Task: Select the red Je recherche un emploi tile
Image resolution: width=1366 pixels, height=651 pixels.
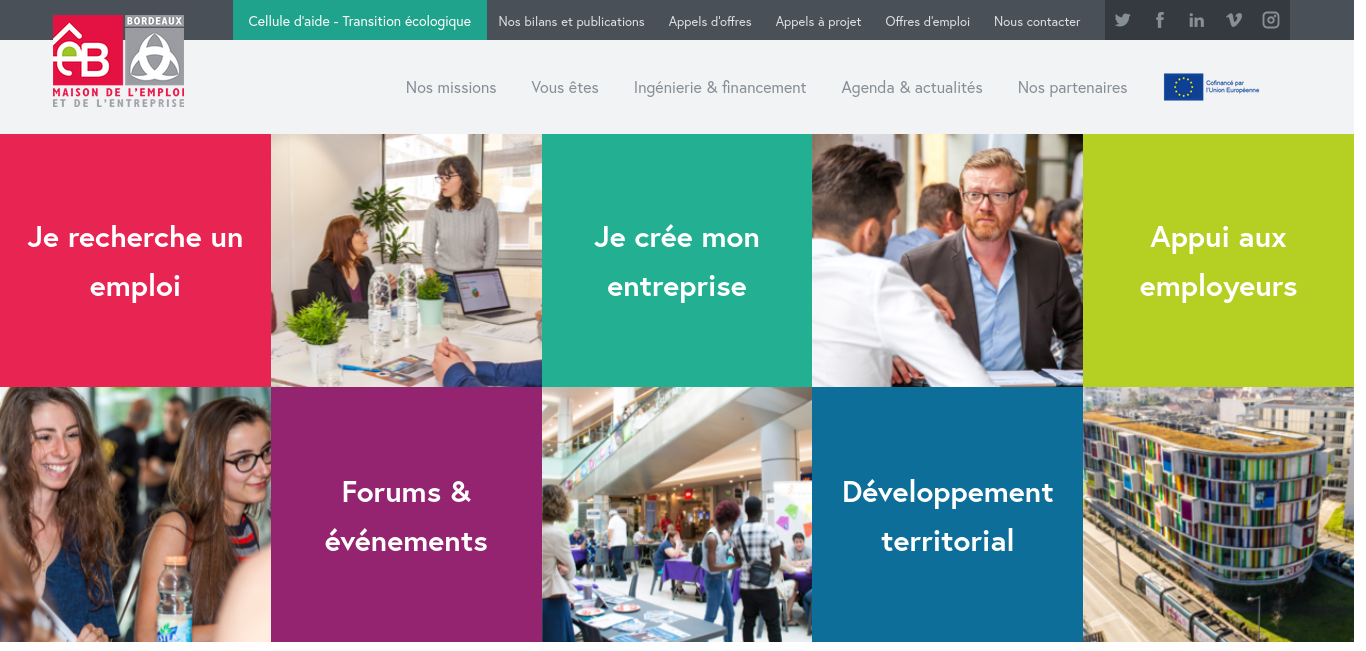Action: click(135, 261)
